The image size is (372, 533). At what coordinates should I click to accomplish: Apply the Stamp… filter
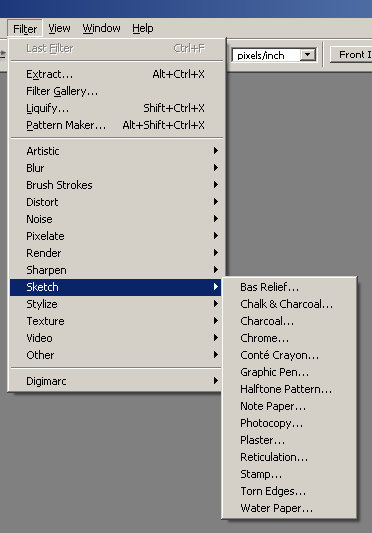point(289,474)
